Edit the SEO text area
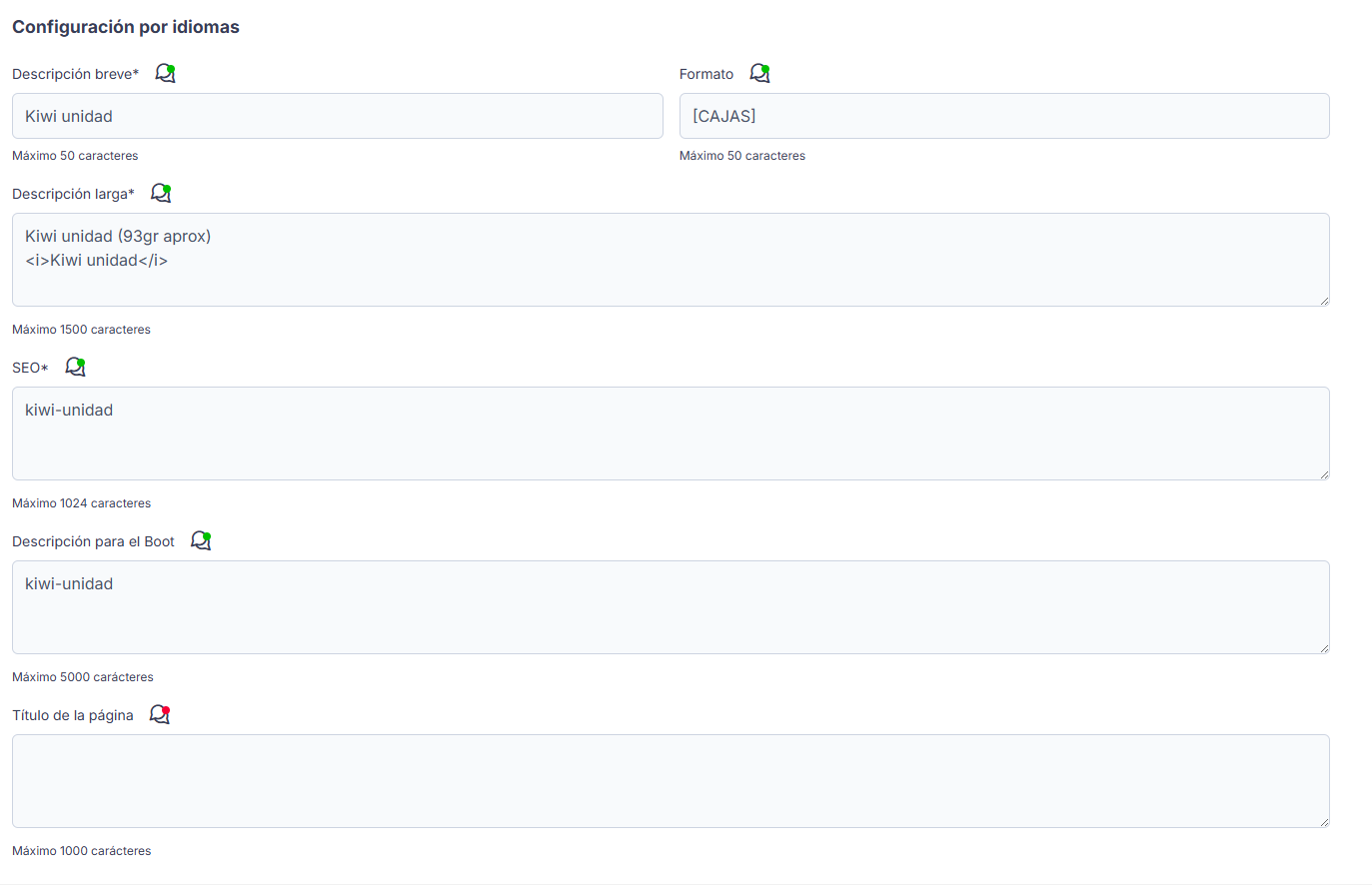Viewport: 1372px width, 885px height. coord(671,434)
